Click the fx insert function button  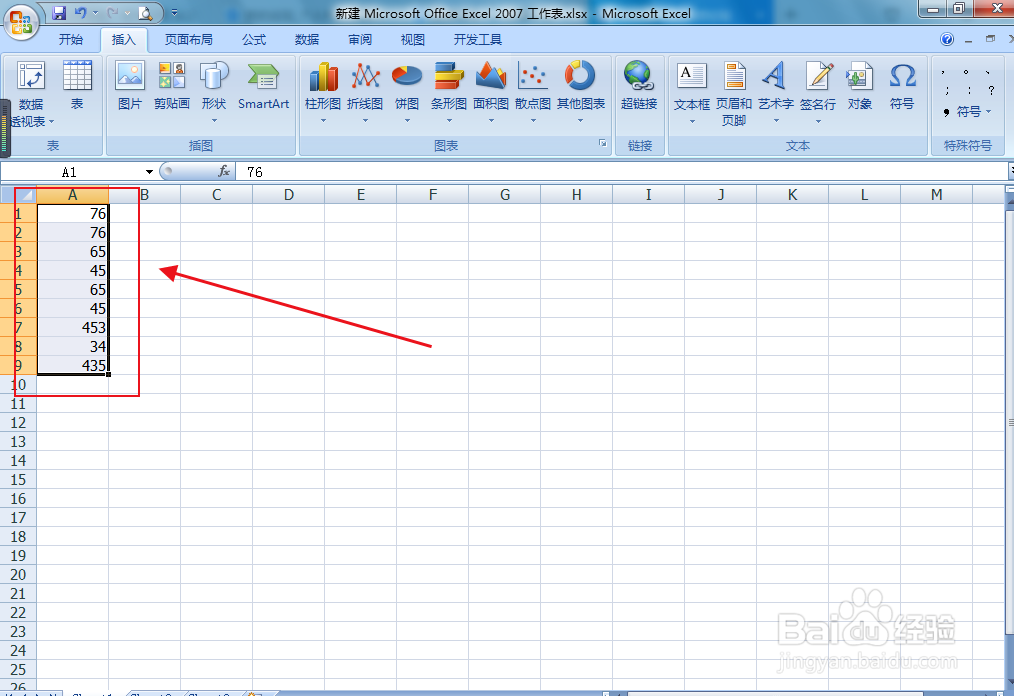[224, 171]
